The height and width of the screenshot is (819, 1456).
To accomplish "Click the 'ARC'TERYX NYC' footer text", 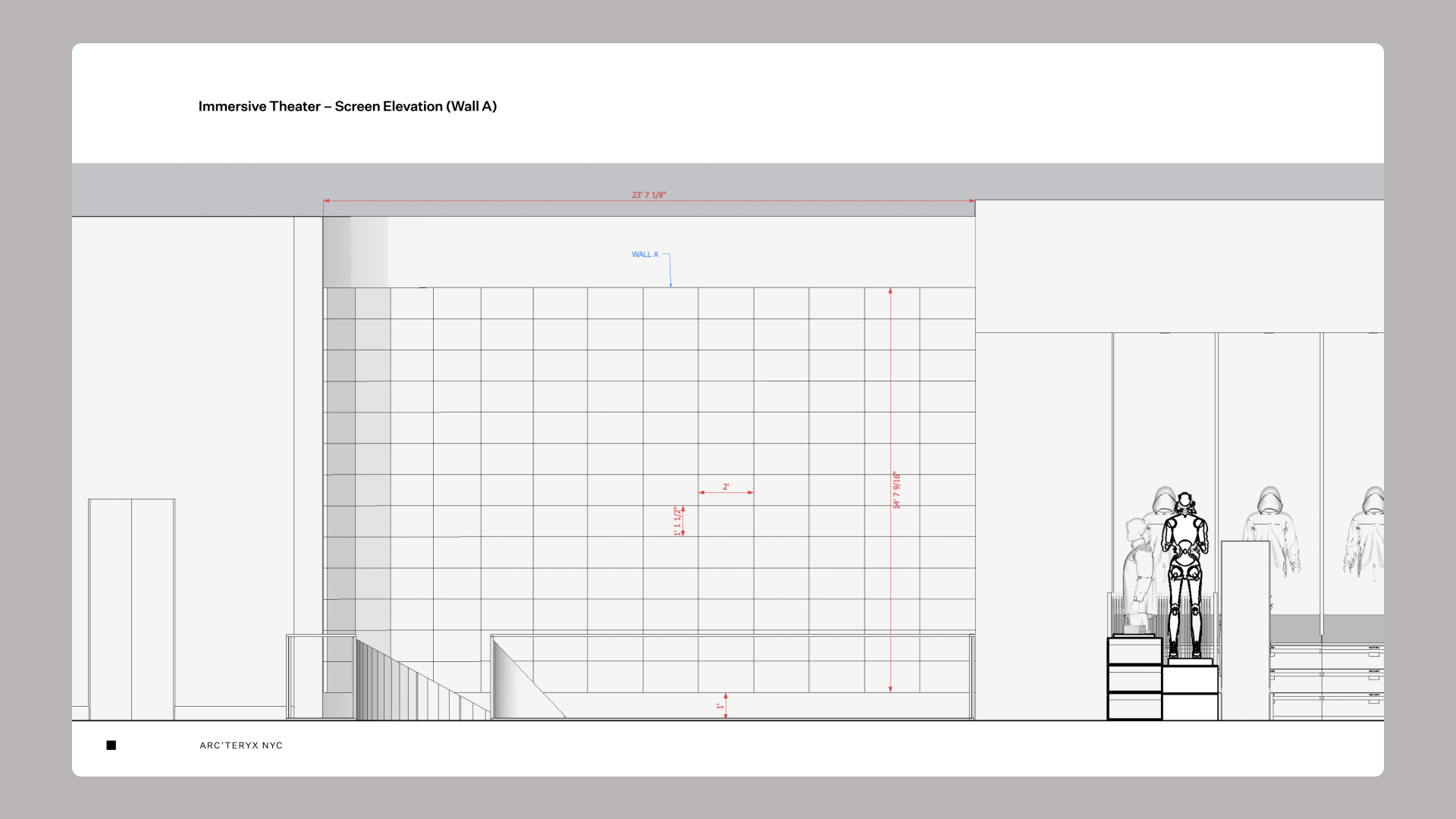I will click(241, 745).
